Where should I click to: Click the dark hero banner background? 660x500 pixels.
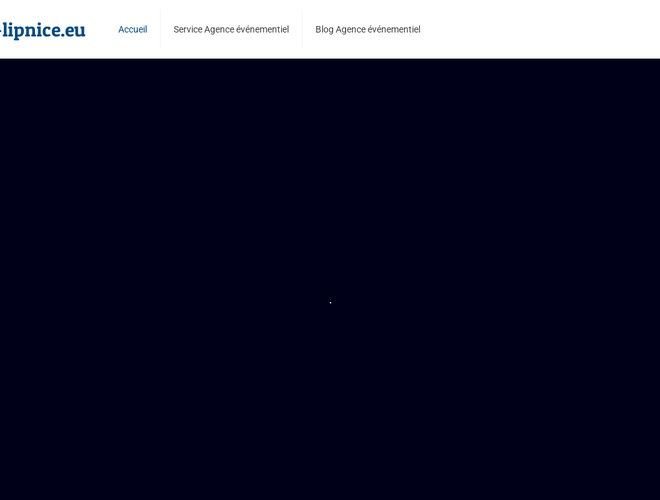tap(330, 200)
